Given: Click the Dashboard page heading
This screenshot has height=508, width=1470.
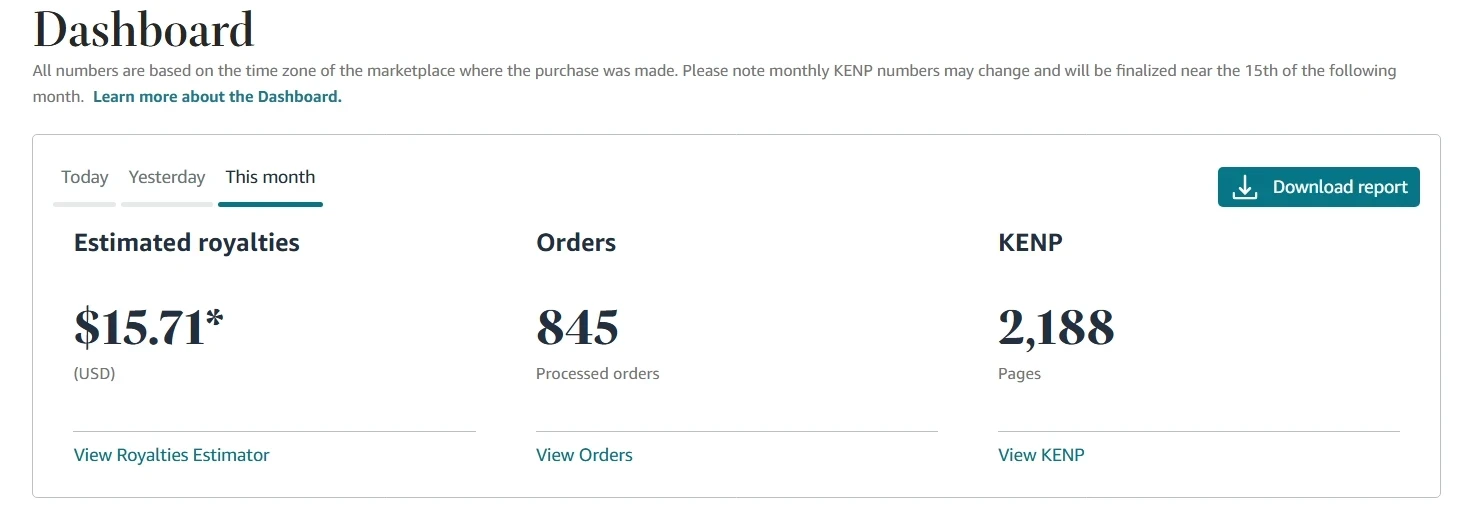Looking at the screenshot, I should (x=144, y=31).
